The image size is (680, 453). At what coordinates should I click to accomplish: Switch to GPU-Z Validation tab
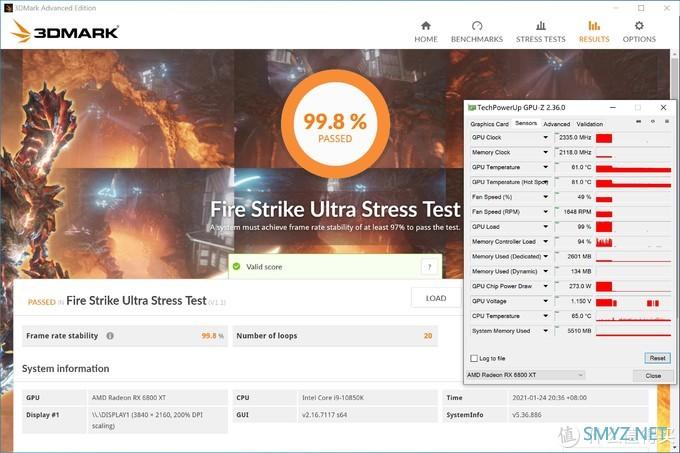point(589,124)
